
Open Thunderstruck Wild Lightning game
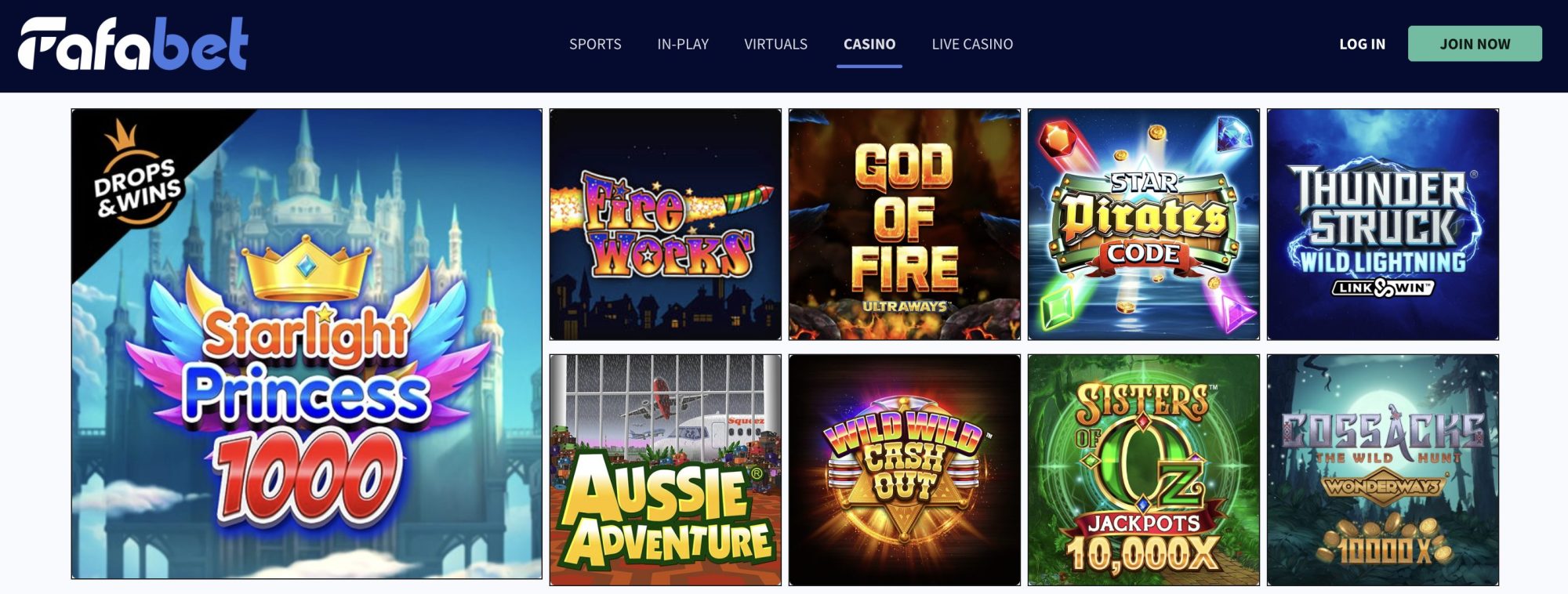tap(1383, 224)
